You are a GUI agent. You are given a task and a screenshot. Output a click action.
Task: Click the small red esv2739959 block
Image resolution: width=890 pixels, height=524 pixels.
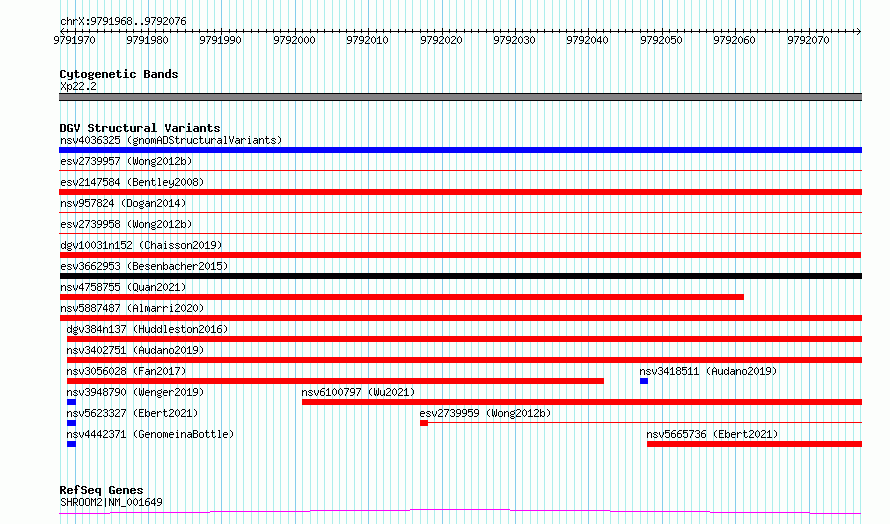(x=424, y=423)
